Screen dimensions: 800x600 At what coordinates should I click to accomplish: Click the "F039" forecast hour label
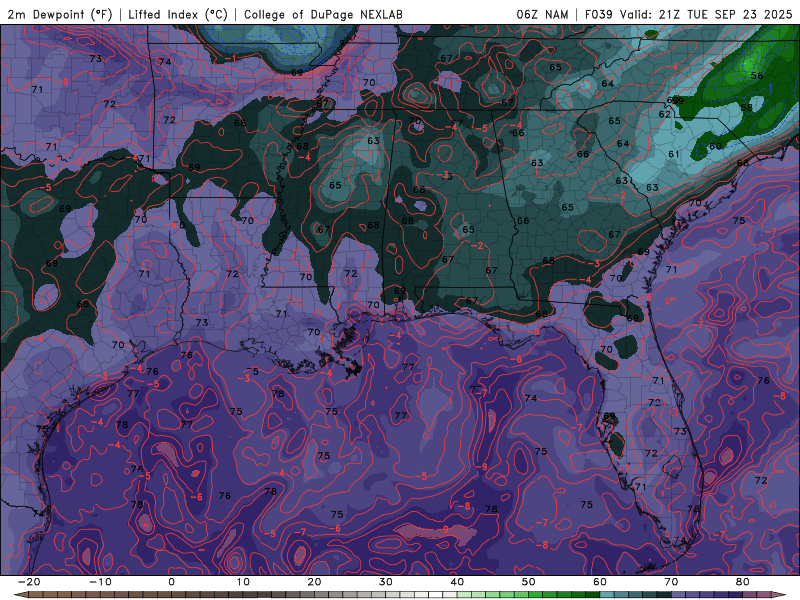tap(598, 14)
